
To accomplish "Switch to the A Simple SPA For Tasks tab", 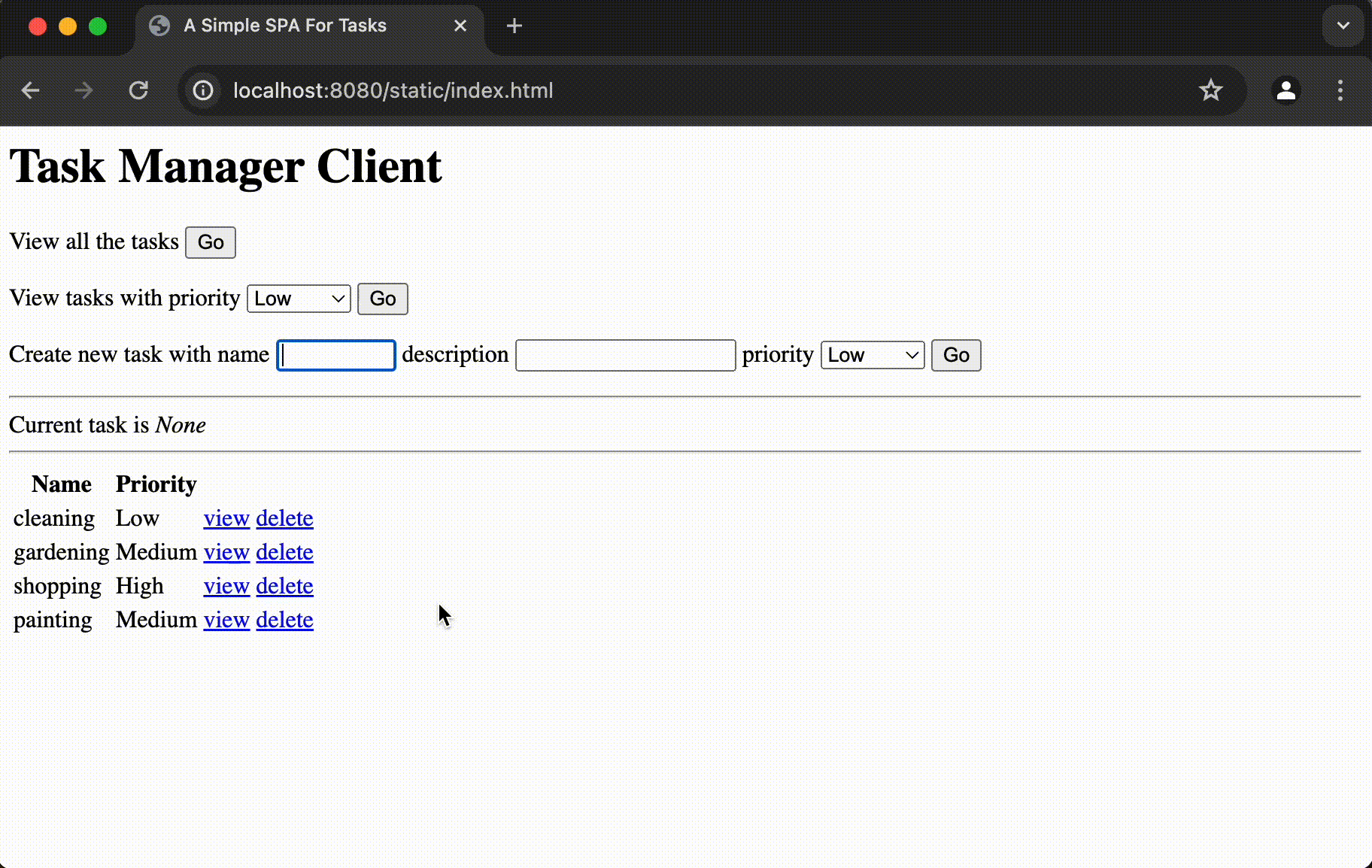I will click(x=286, y=26).
